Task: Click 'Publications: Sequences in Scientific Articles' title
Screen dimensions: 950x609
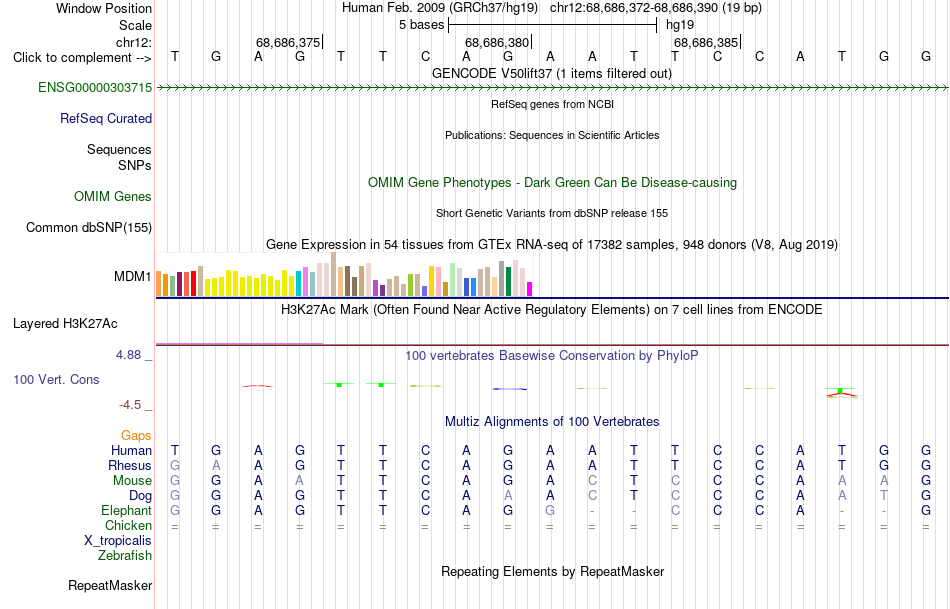Action: pyautogui.click(x=552, y=135)
